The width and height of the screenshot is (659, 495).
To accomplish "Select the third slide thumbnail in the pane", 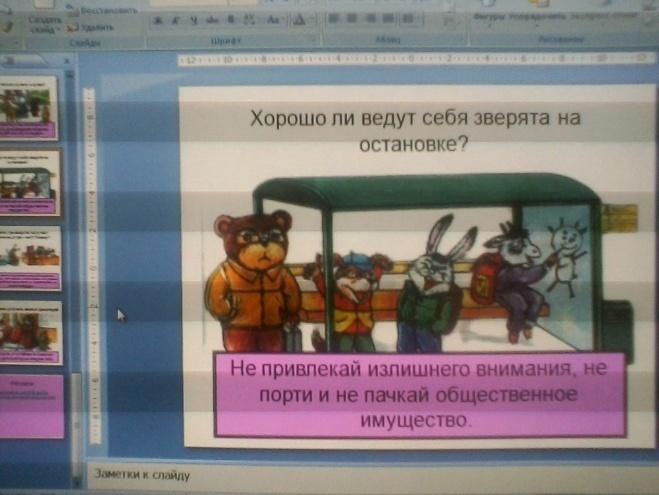I will 30,258.
